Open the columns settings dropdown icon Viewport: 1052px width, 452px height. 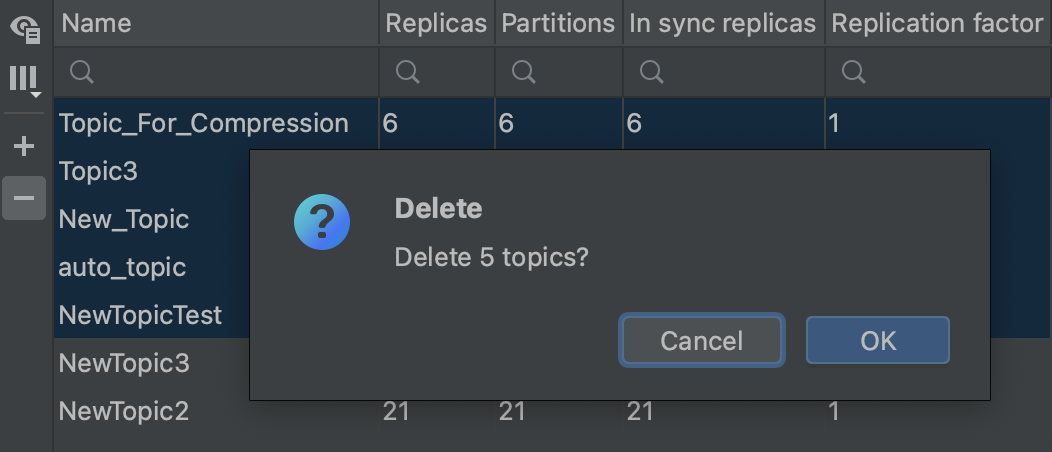coord(25,80)
